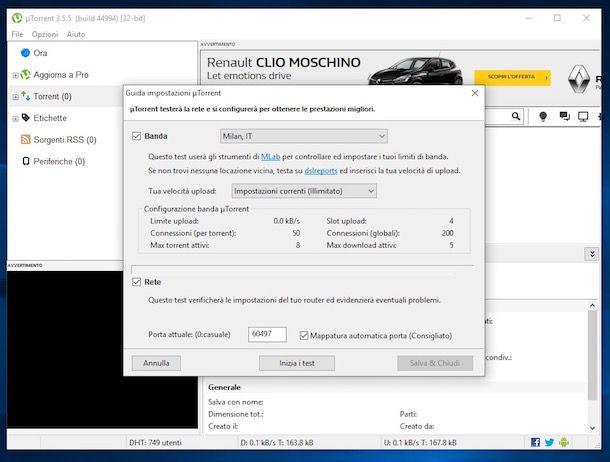Expand the Torrent (0) tree node

point(15,96)
